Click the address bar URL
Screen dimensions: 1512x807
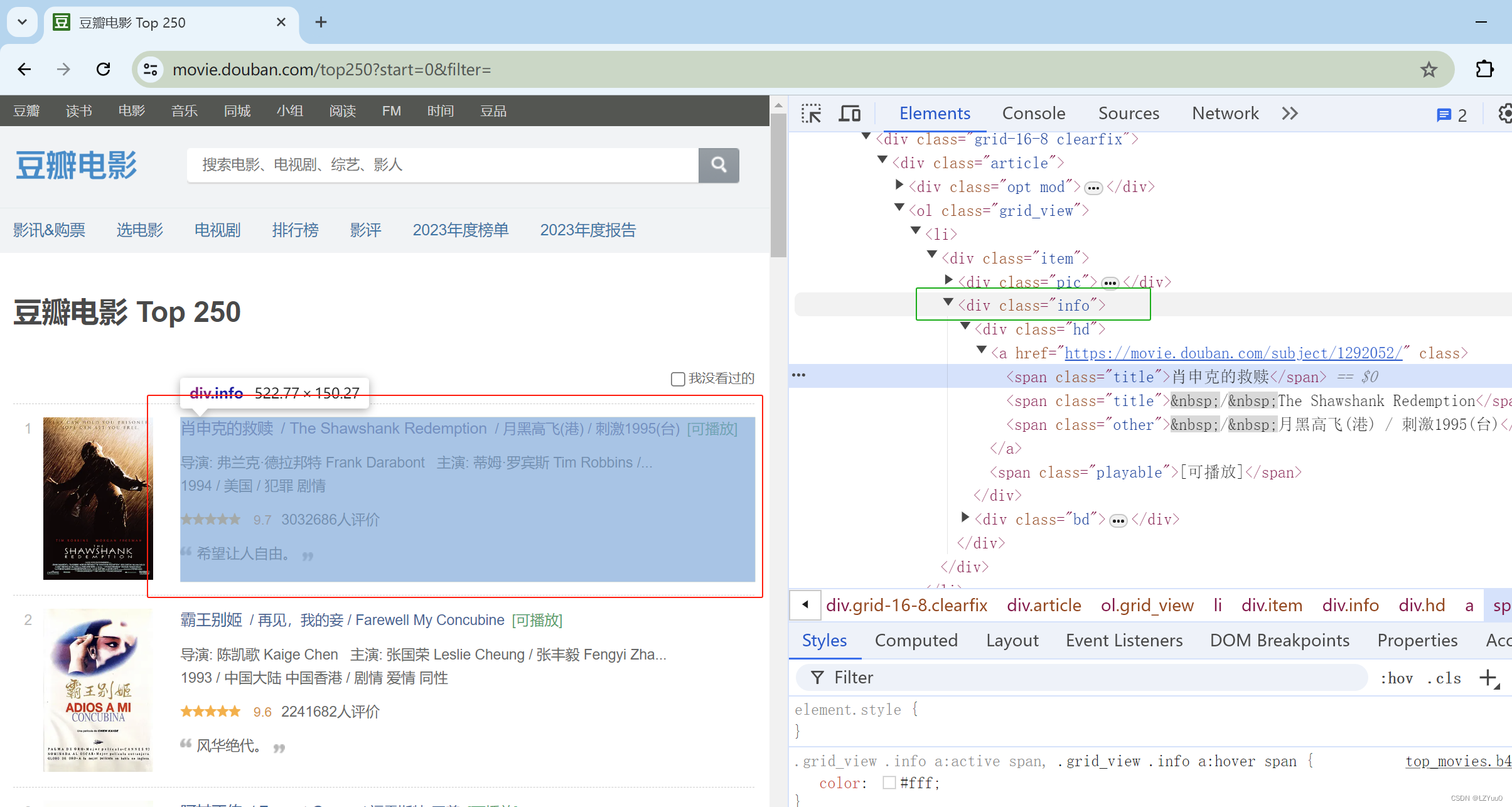click(331, 70)
